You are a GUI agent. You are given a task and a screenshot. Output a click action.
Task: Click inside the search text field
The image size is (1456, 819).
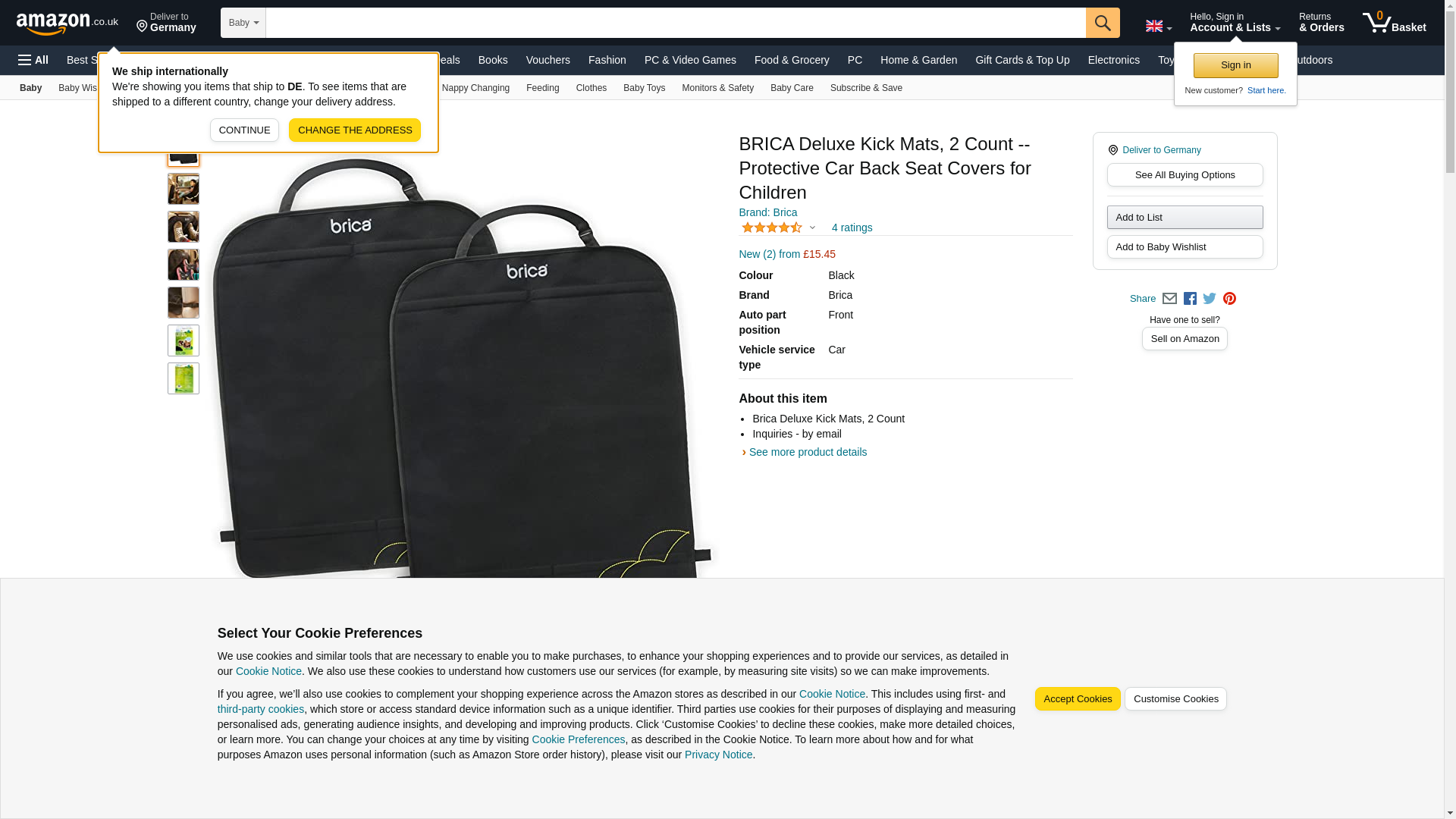coord(676,23)
